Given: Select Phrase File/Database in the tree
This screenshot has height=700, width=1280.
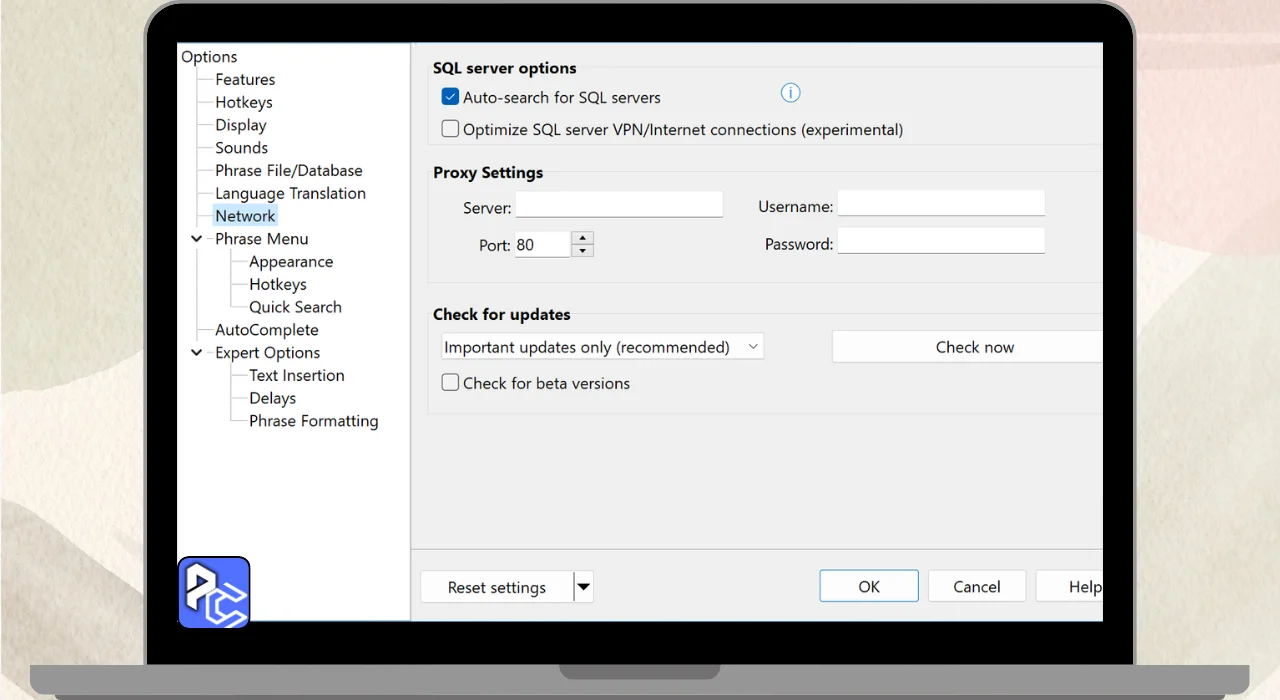Looking at the screenshot, I should pyautogui.click(x=288, y=171).
